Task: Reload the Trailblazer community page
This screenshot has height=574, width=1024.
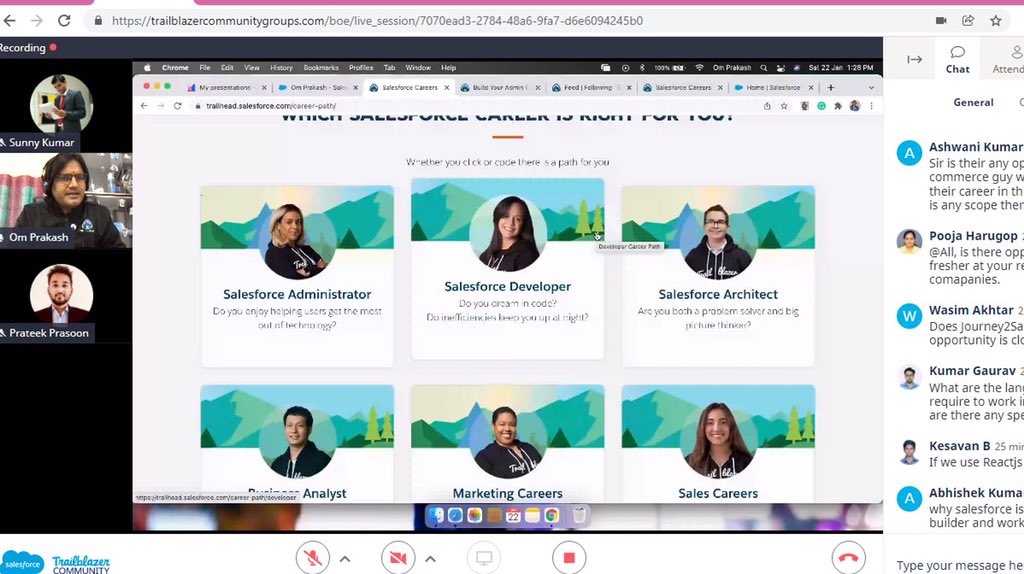Action: 64,21
